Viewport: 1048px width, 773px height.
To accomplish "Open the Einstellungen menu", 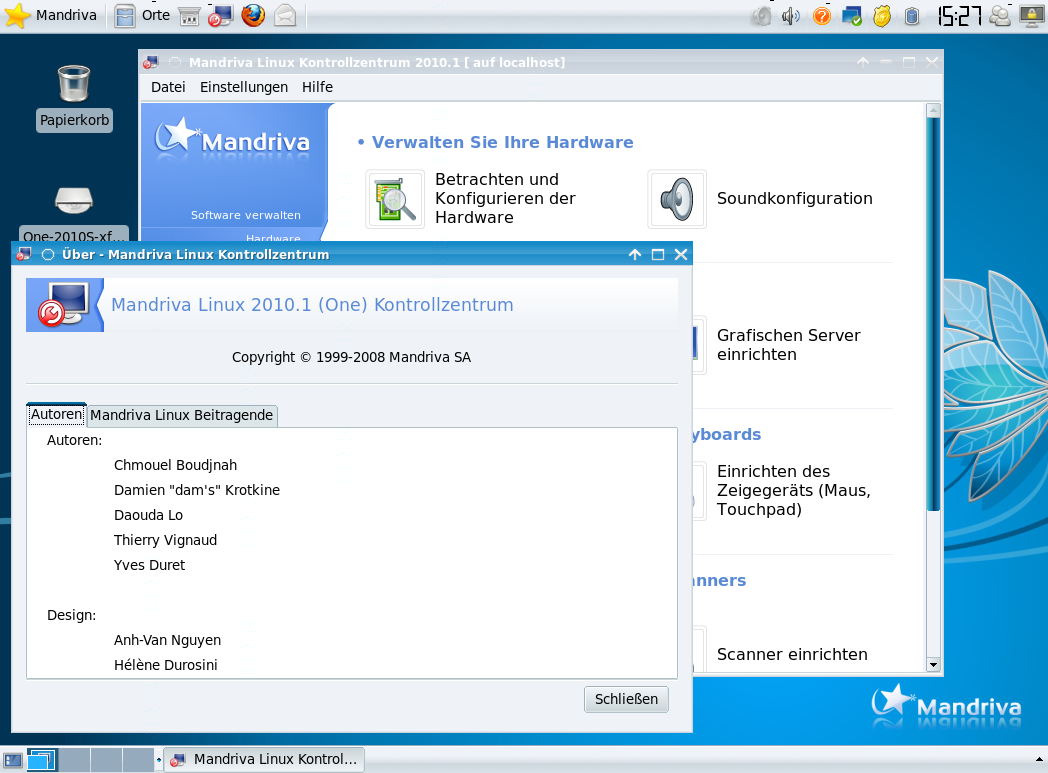I will (244, 87).
